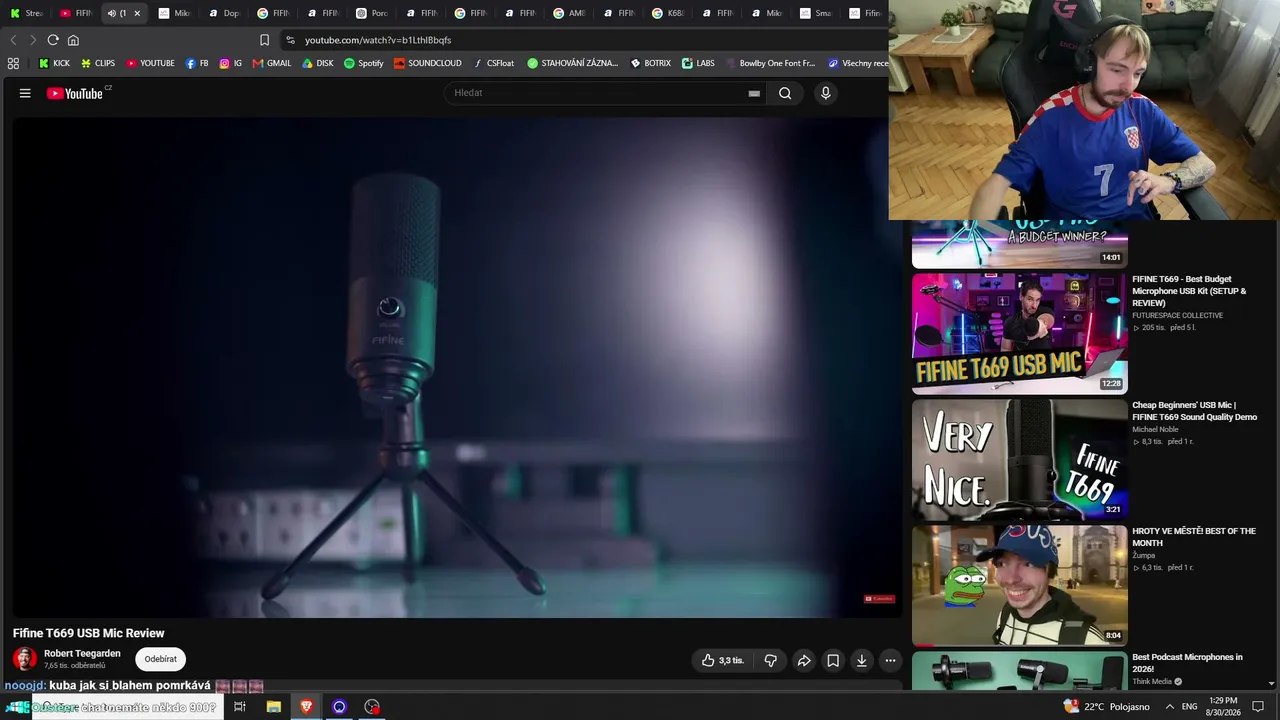Open the Bowlby One Font bookmark
This screenshot has height=720, width=1280.
point(770,63)
